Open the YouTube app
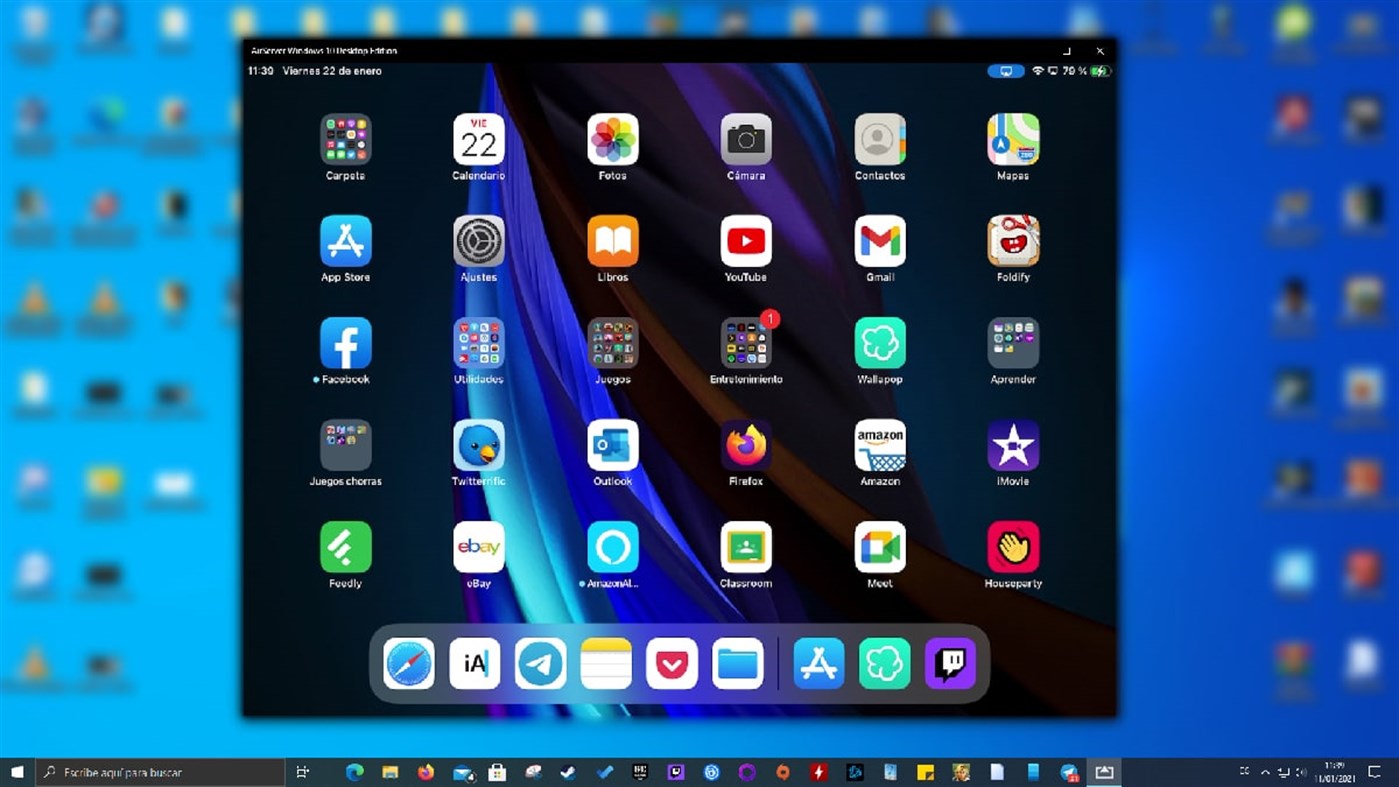 coord(745,240)
